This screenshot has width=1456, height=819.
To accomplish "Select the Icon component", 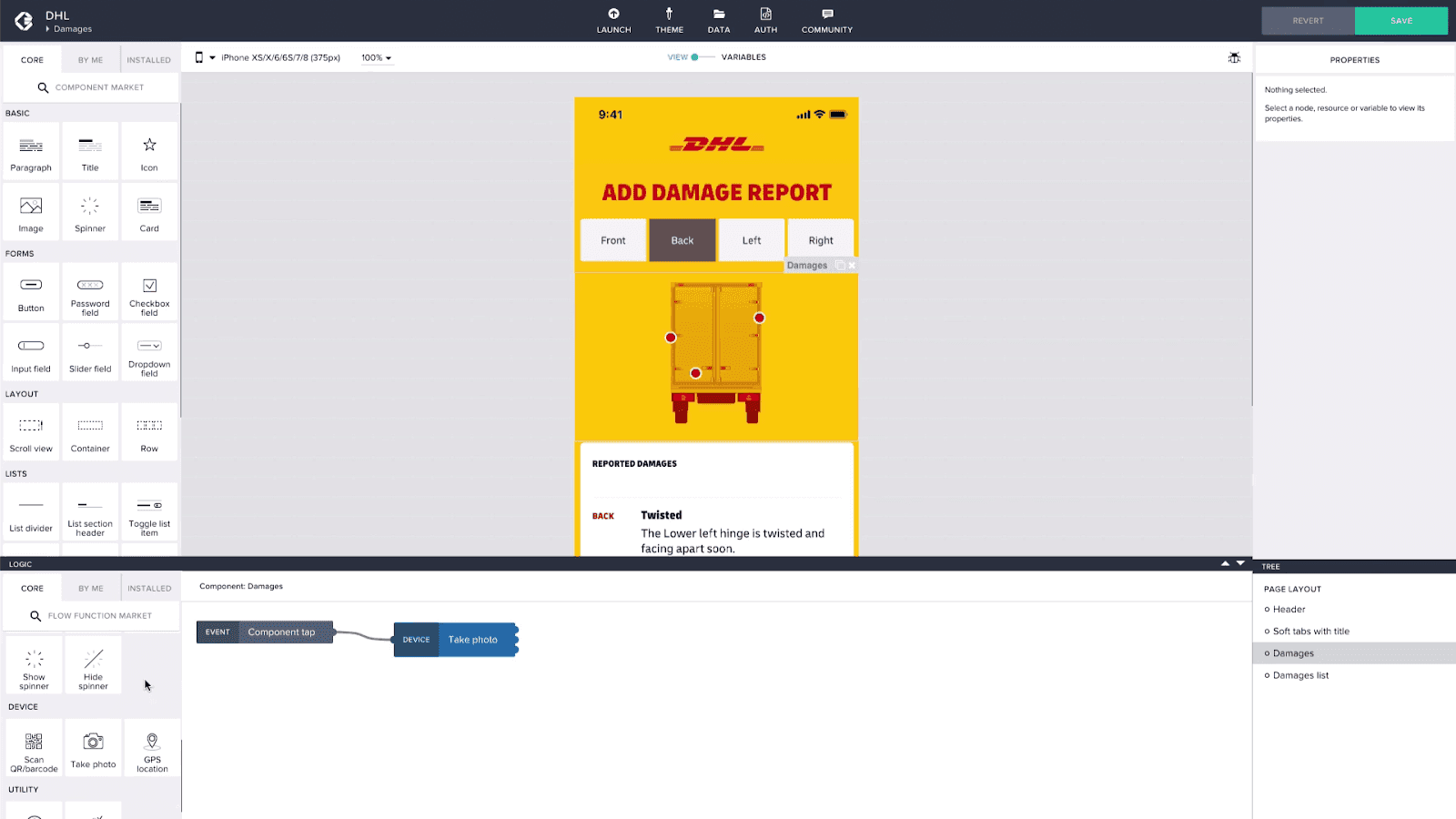I will 149,152.
